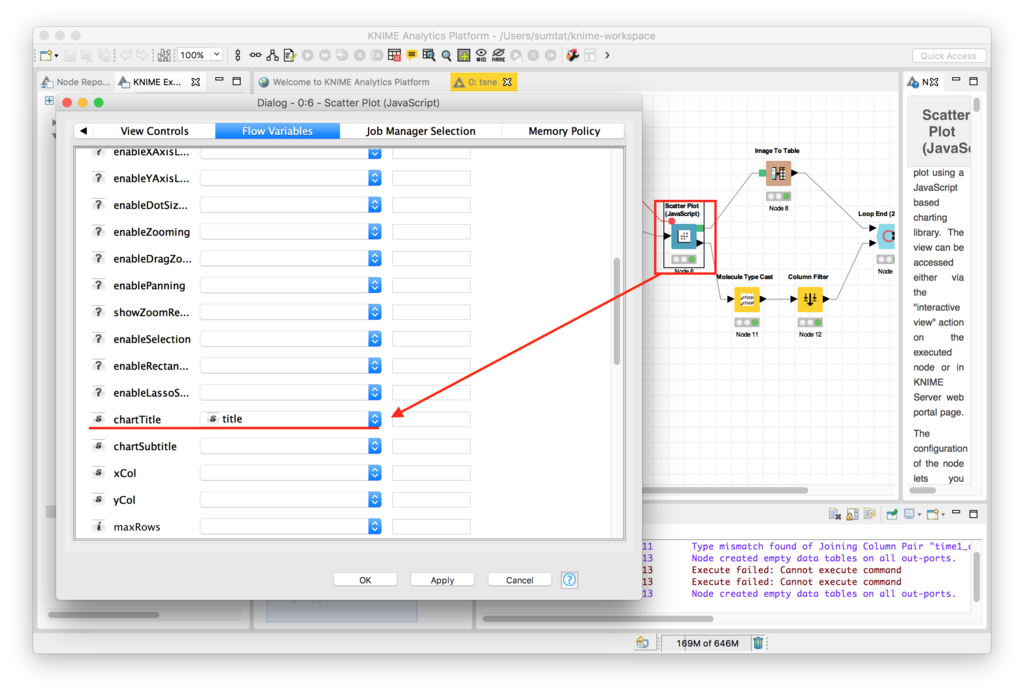This screenshot has height=693, width=1024.
Task: Select the Column Filter node
Action: (810, 299)
